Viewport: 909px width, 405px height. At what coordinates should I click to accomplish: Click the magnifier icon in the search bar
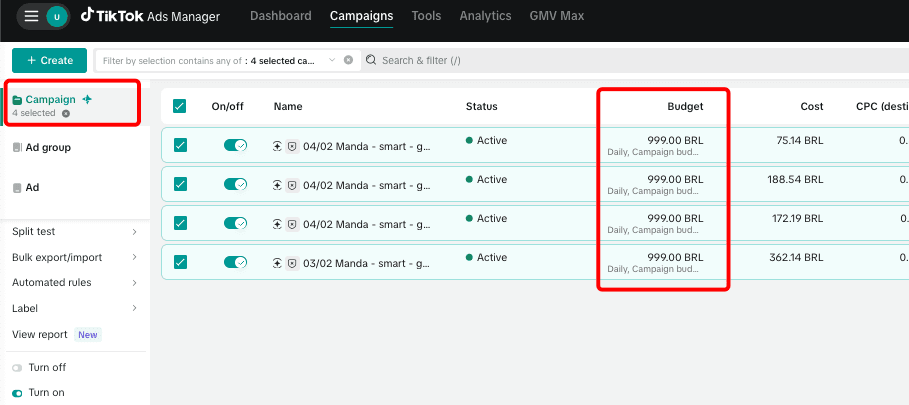pos(371,60)
